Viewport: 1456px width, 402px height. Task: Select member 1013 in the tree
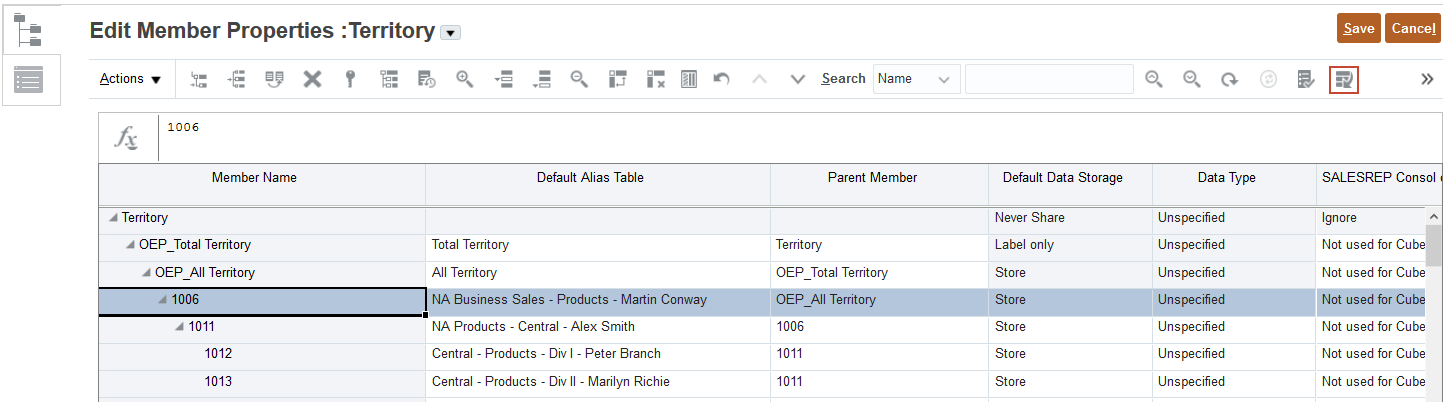click(x=218, y=381)
